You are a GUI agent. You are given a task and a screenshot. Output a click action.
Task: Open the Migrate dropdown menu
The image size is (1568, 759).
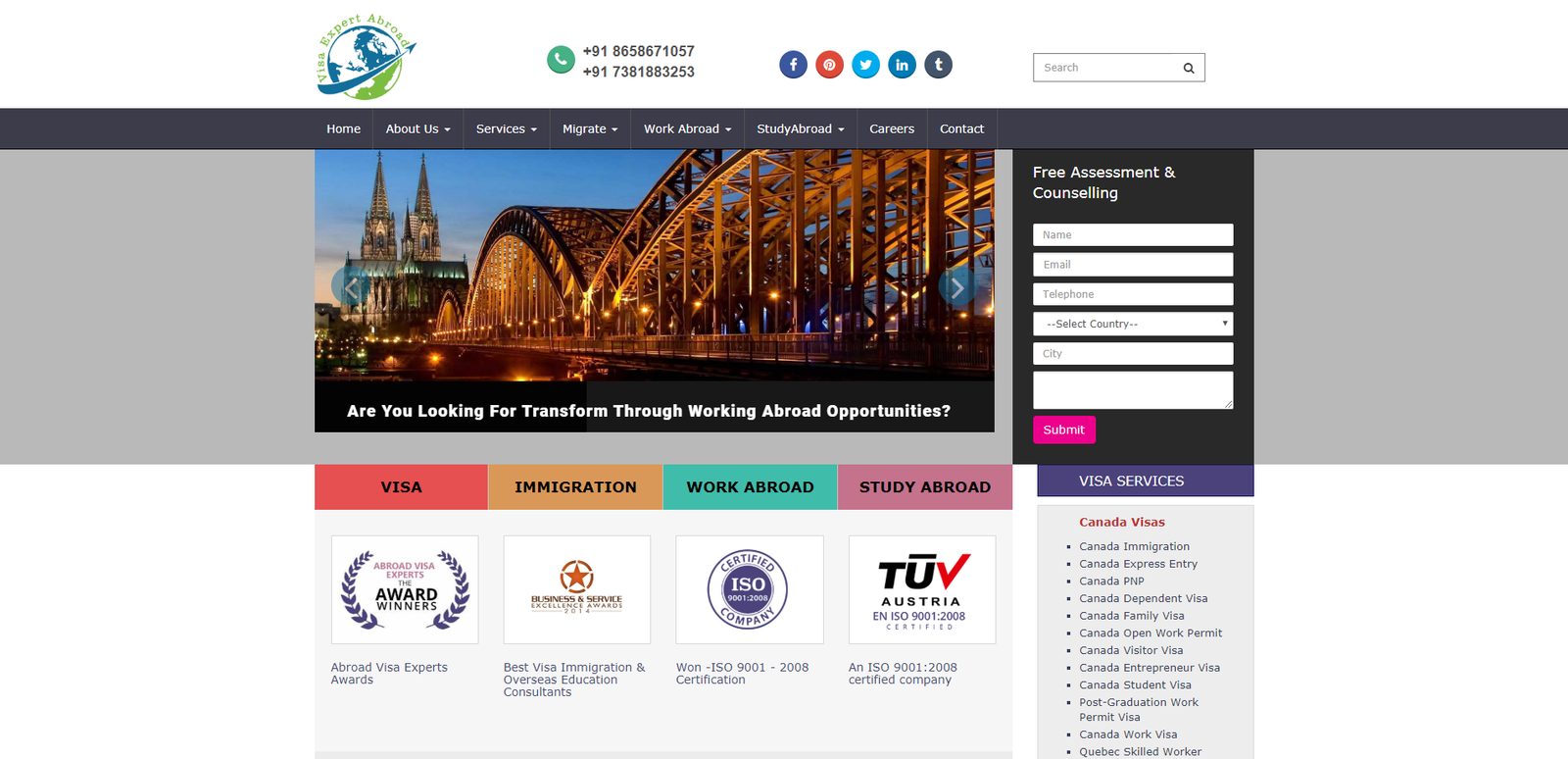(x=589, y=128)
